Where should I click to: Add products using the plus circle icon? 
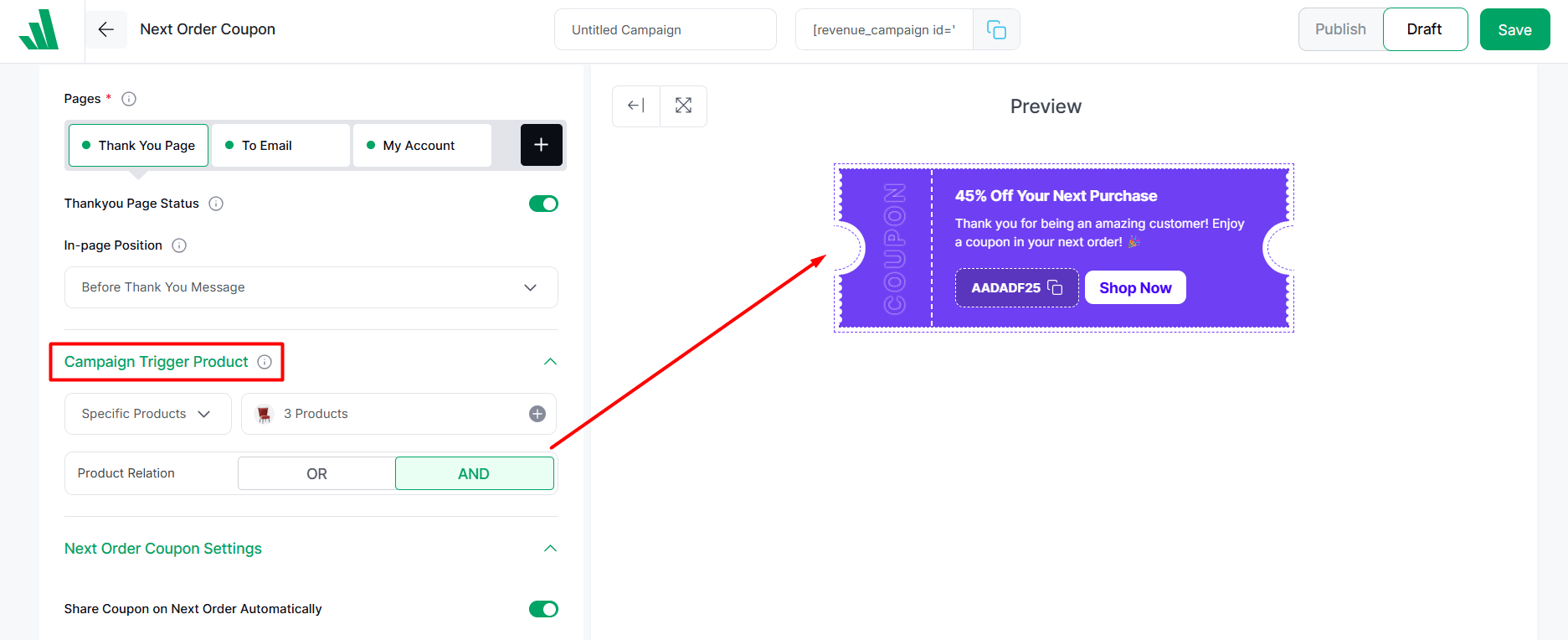coord(537,414)
